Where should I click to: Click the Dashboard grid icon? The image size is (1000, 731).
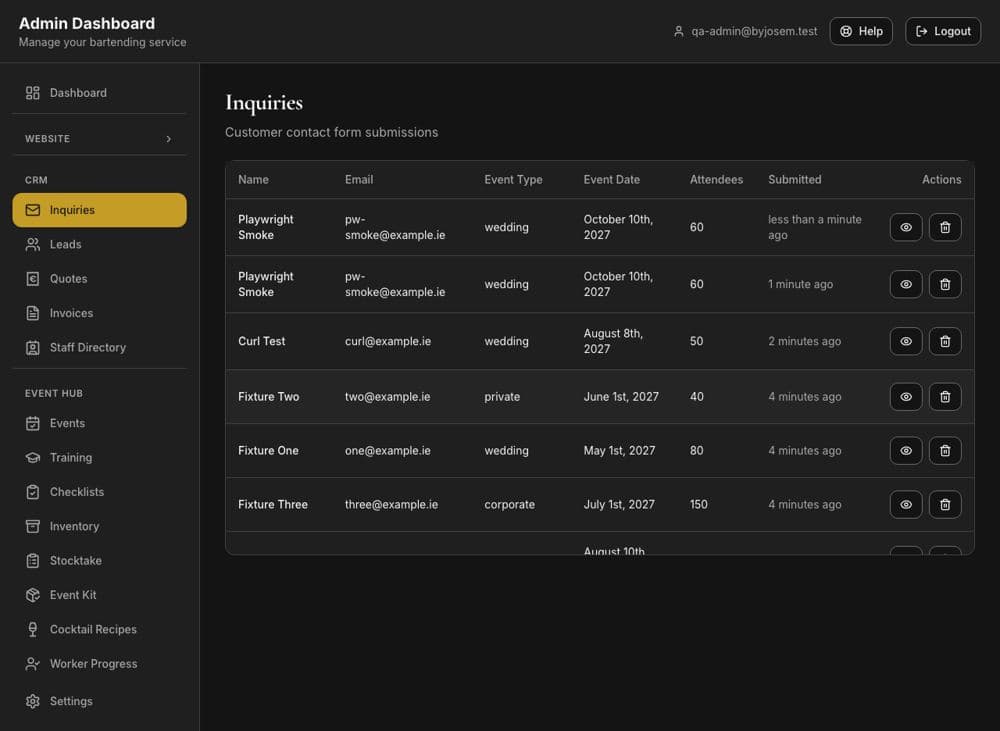(x=33, y=93)
